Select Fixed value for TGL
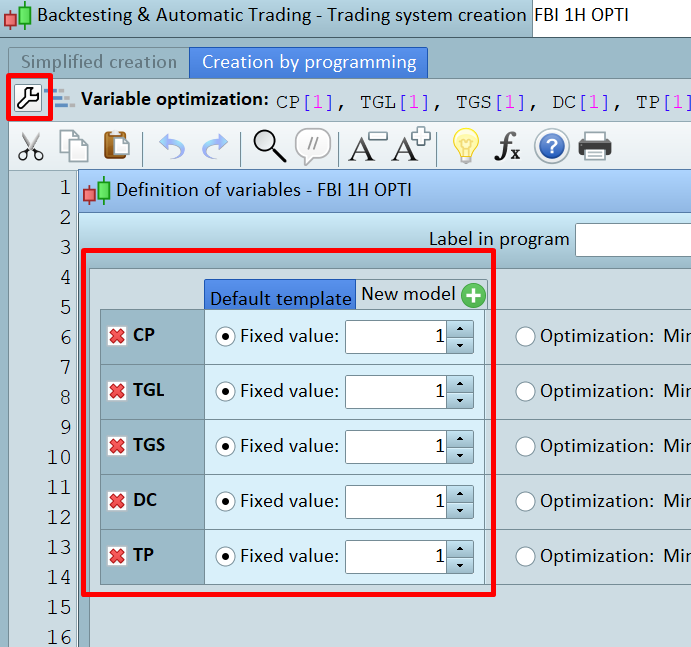Image resolution: width=691 pixels, height=647 pixels. pyautogui.click(x=225, y=391)
